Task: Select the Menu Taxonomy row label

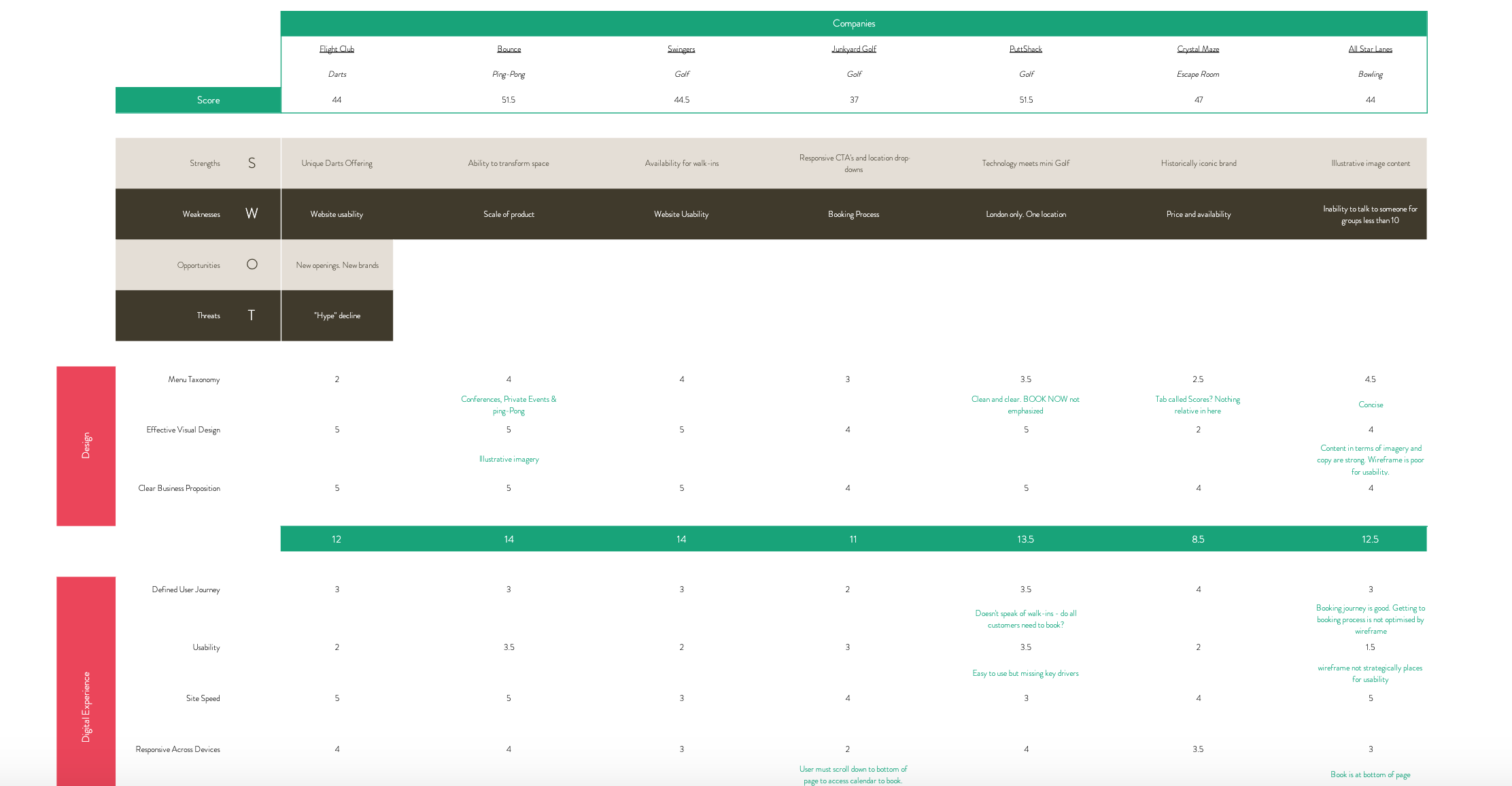Action: [194, 379]
